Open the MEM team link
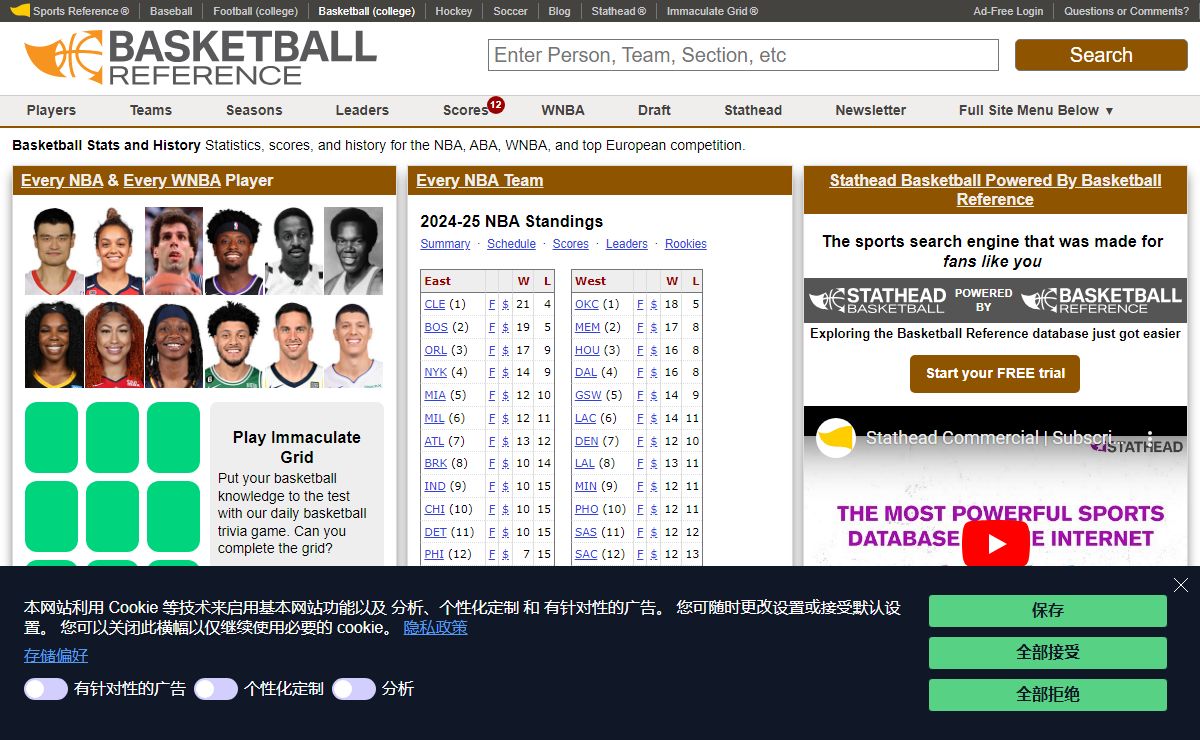This screenshot has height=740, width=1200. pyautogui.click(x=587, y=327)
